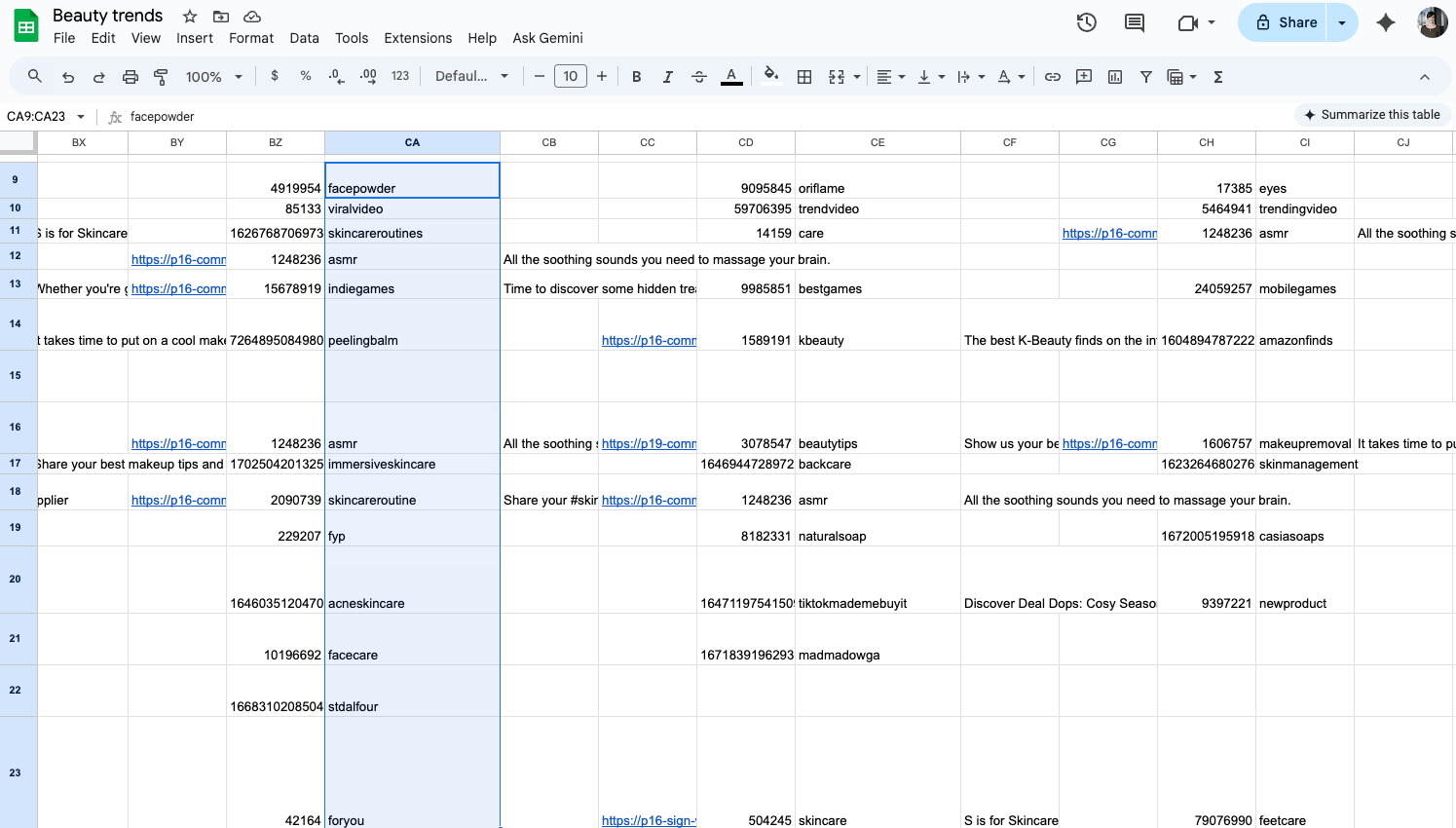Select the Paint format tool

pyautogui.click(x=160, y=76)
